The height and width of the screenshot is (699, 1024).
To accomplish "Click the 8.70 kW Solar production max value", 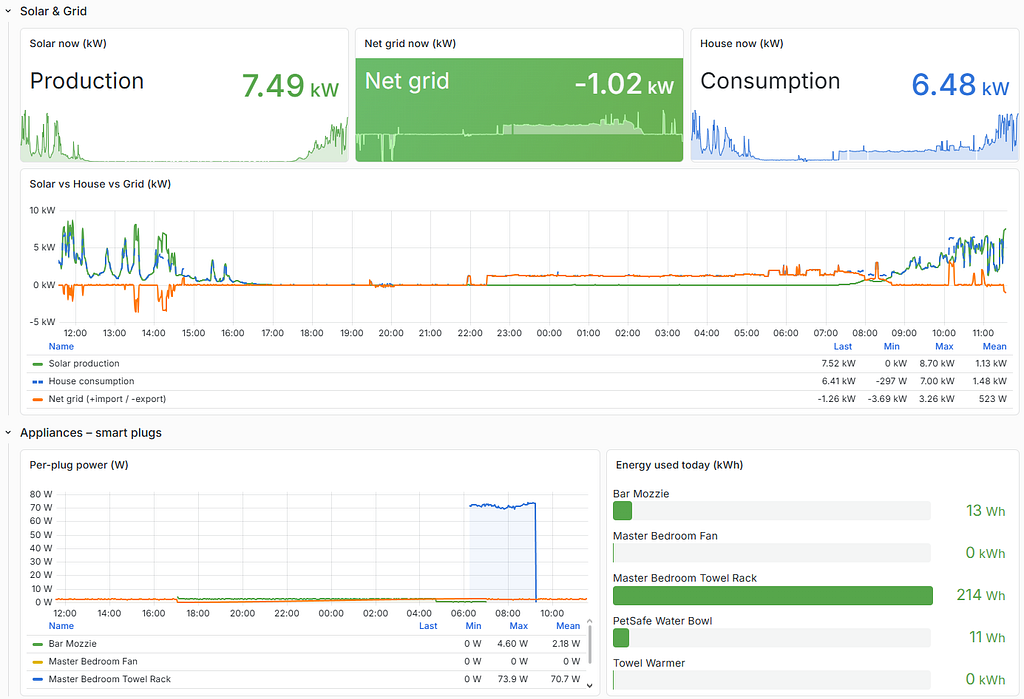I will 936,364.
